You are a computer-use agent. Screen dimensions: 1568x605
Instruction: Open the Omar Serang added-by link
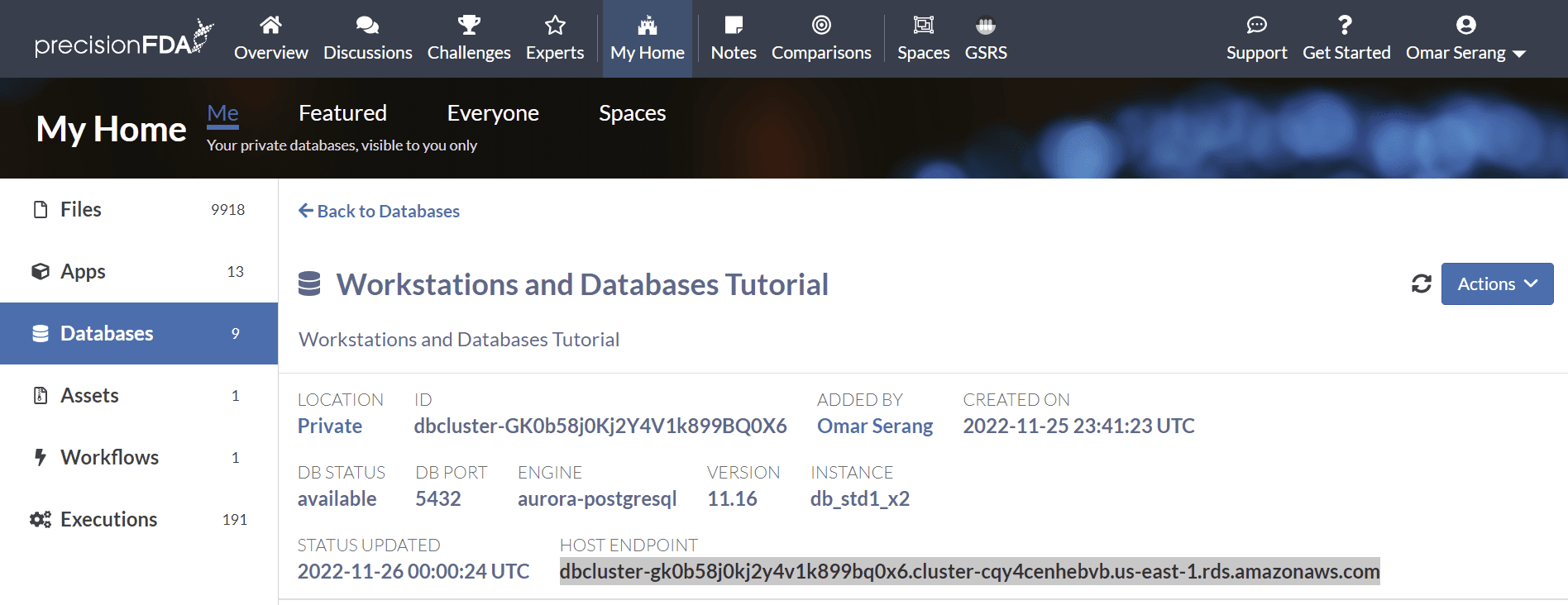pyautogui.click(x=875, y=426)
